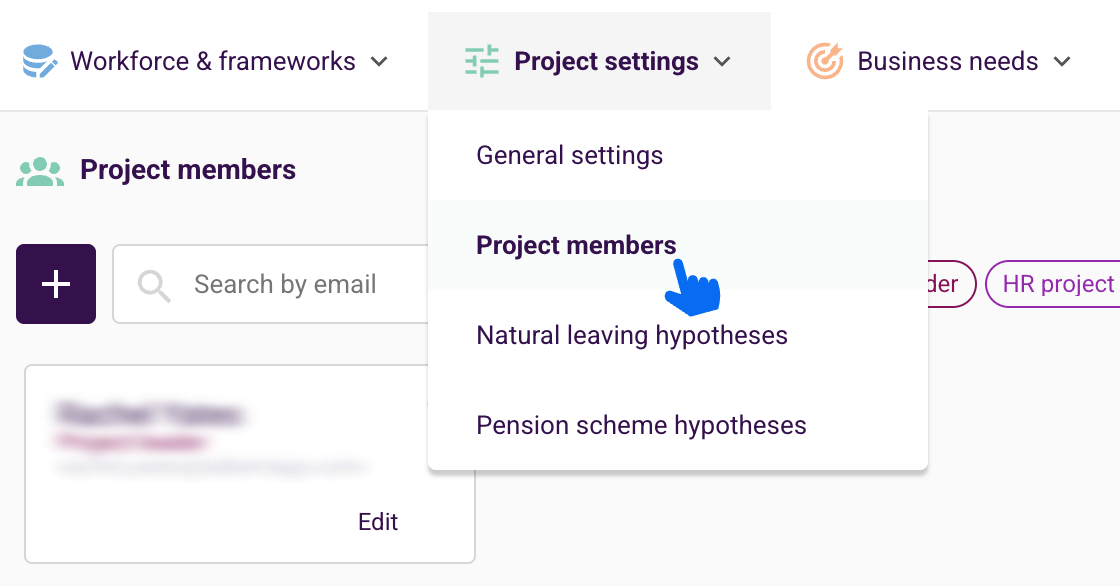Toggle the HR project filter chip
The height and width of the screenshot is (586, 1120).
[1056, 285]
